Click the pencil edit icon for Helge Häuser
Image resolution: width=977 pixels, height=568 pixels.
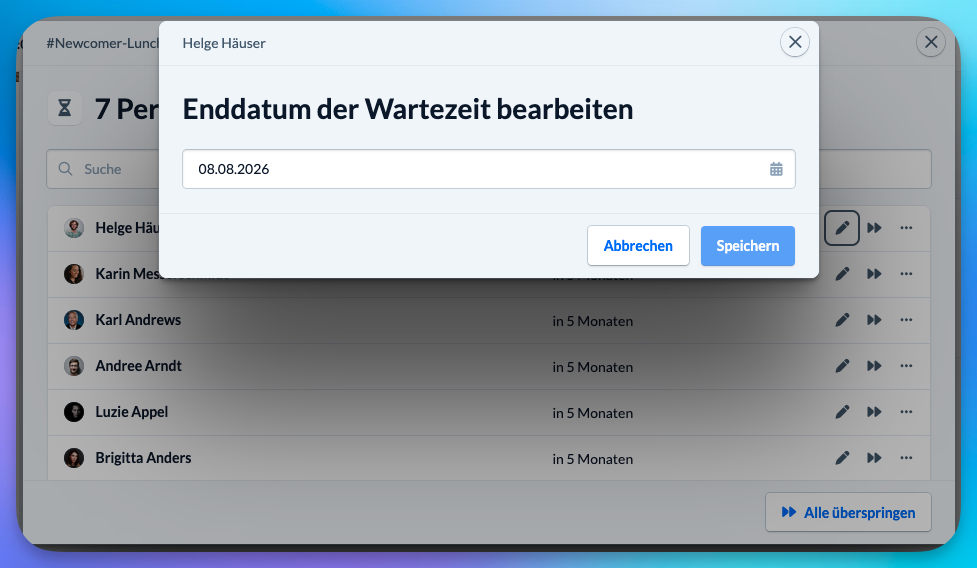click(842, 228)
